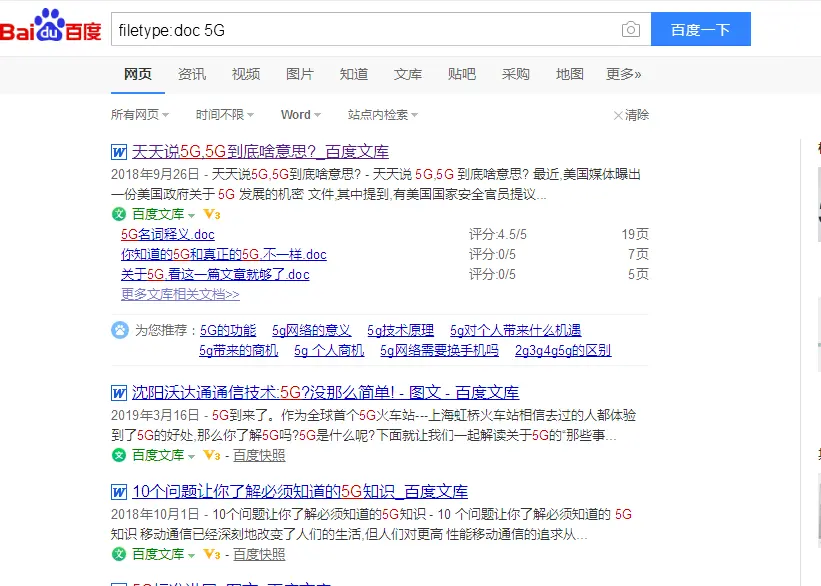Click the date 2018年9月26日
Image resolution: width=821 pixels, height=586 pixels.
tap(155, 174)
